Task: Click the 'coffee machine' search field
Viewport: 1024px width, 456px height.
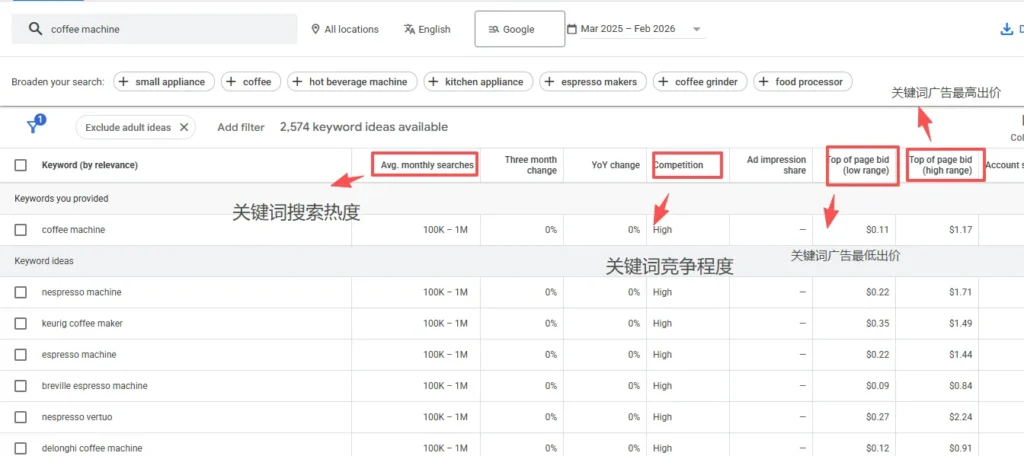Action: click(x=165, y=29)
